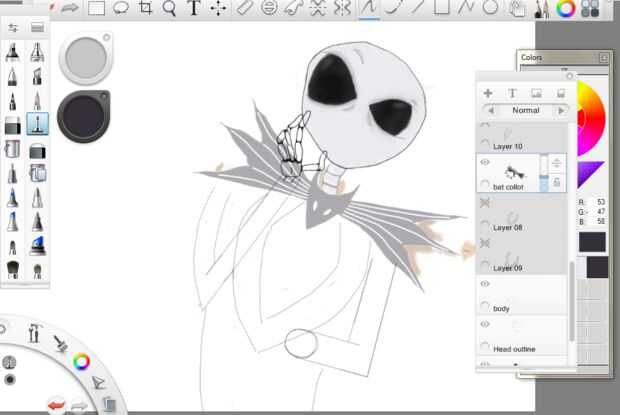Choose the ellipse shape tool

[491, 8]
